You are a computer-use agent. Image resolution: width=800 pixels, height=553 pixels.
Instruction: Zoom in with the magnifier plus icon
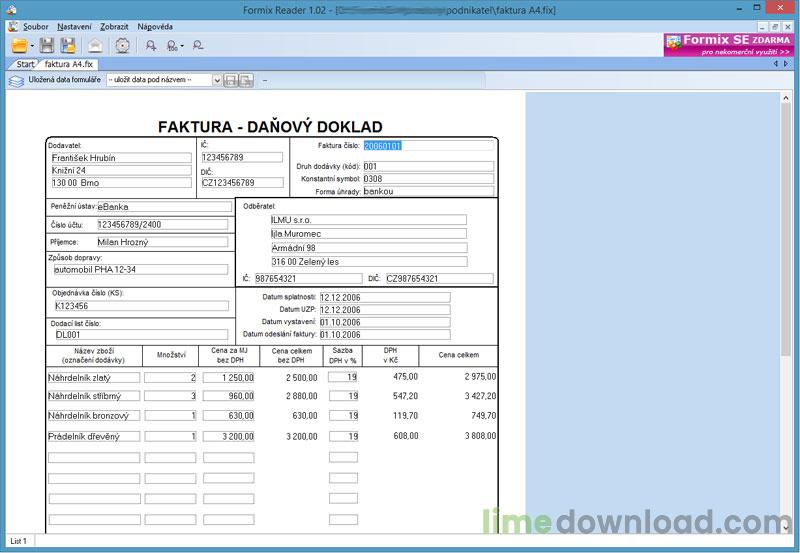[151, 46]
